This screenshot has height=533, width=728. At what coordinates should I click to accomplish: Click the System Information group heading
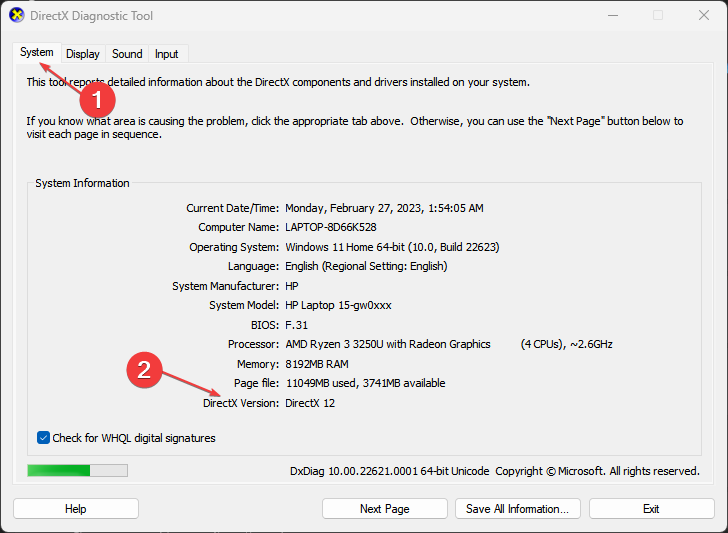(x=82, y=183)
